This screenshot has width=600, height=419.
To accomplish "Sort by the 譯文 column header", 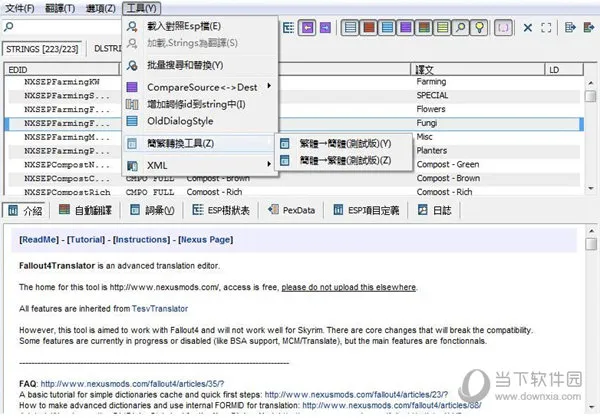I will pyautogui.click(x=478, y=70).
